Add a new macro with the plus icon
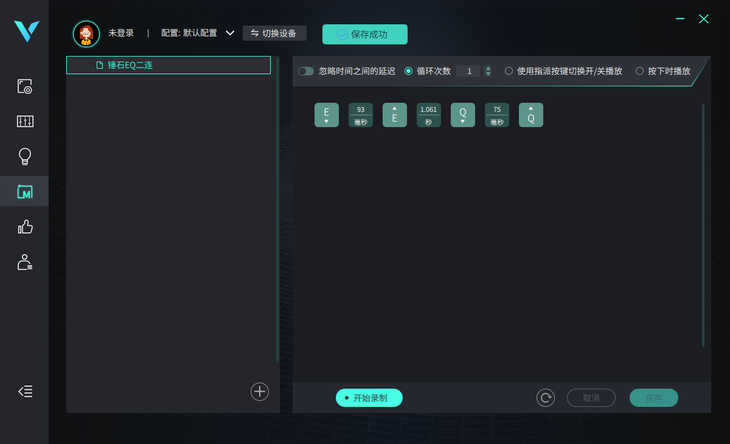The width and height of the screenshot is (730, 444). [x=260, y=391]
